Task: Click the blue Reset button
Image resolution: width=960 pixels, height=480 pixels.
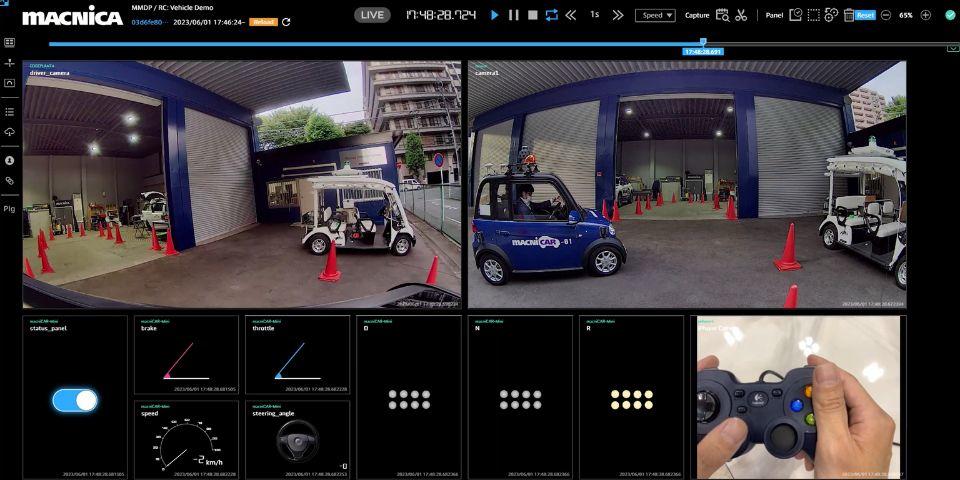Action: coord(865,15)
